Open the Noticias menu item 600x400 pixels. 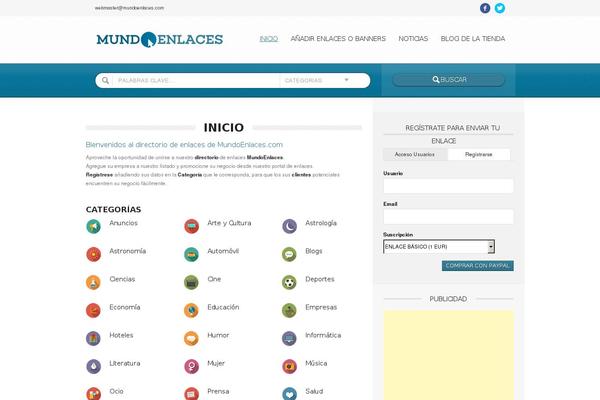(x=413, y=39)
